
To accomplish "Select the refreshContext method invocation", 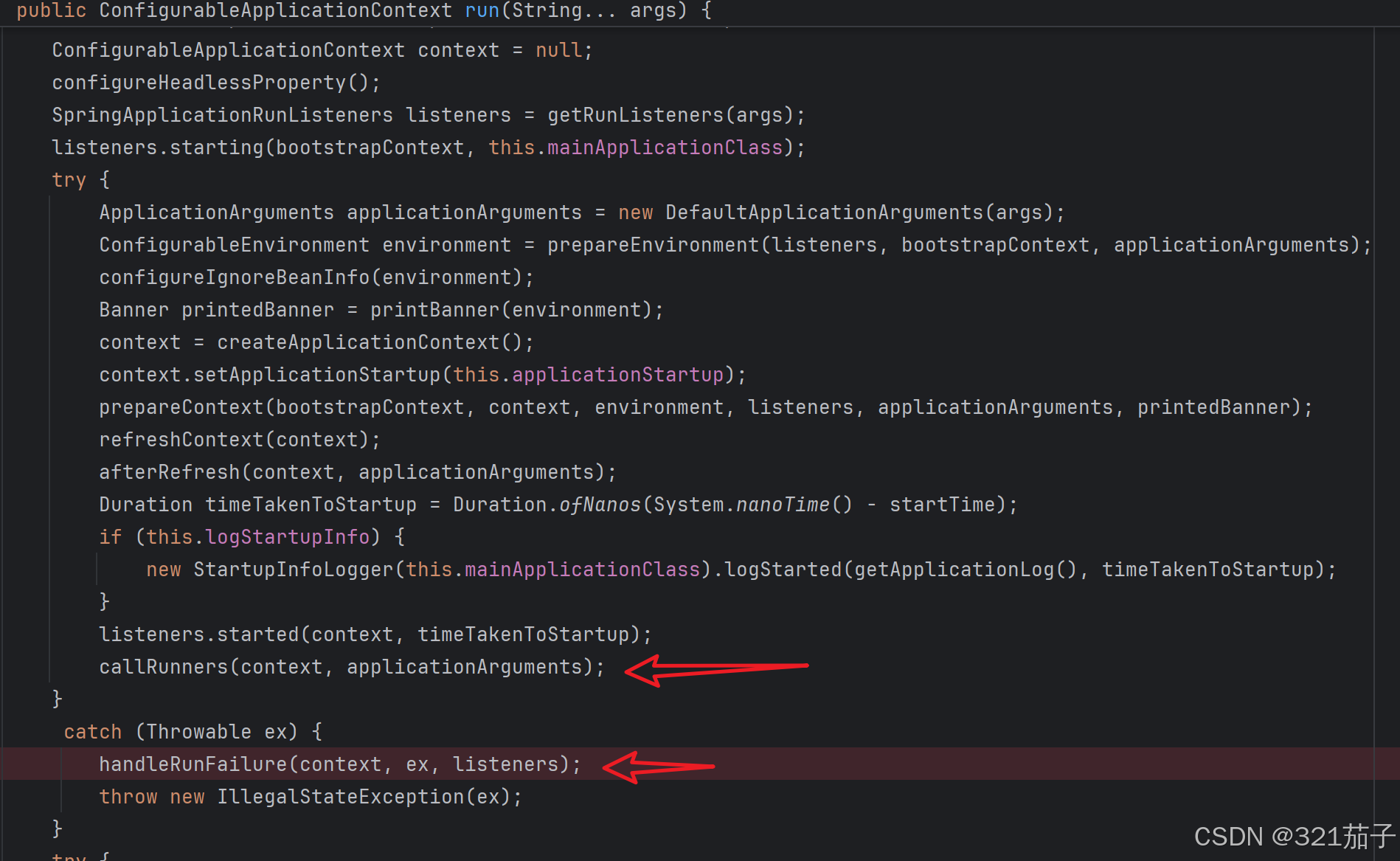I will [181, 439].
